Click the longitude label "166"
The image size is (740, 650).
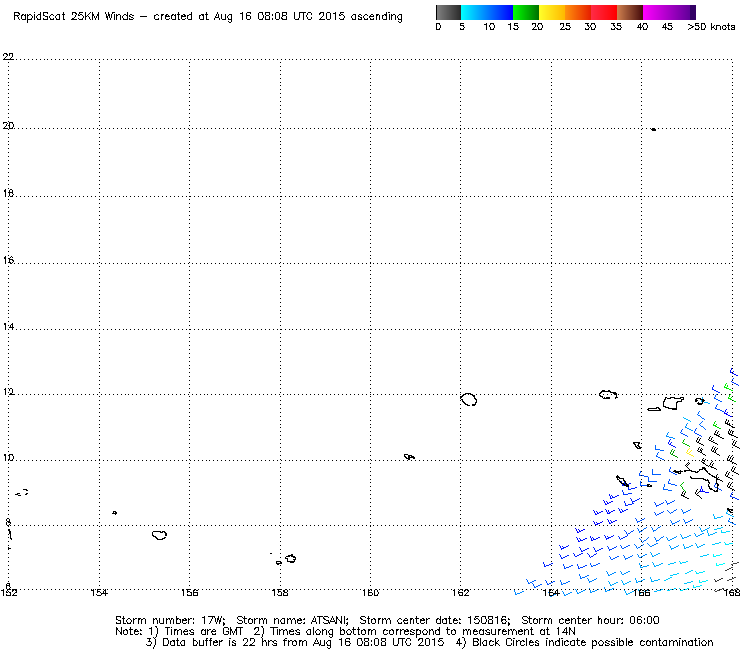tap(641, 592)
